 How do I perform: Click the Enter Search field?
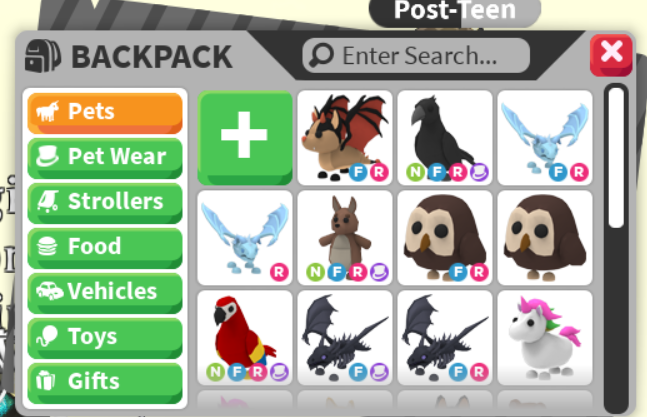tap(416, 56)
